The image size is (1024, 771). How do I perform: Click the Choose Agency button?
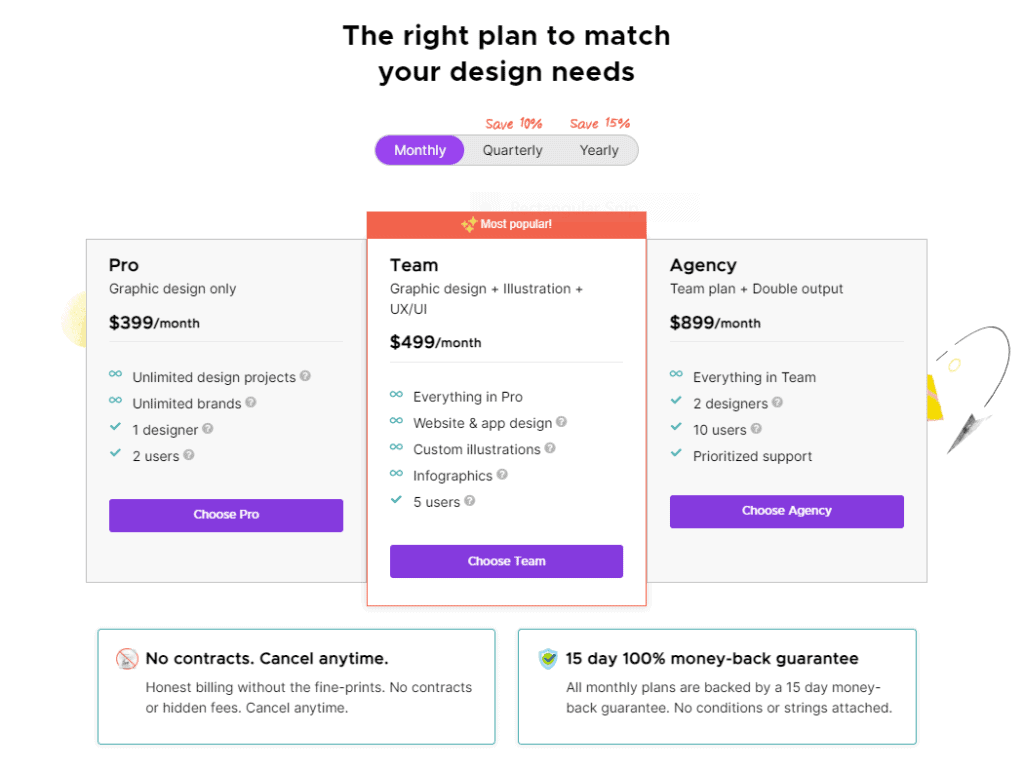click(x=786, y=511)
